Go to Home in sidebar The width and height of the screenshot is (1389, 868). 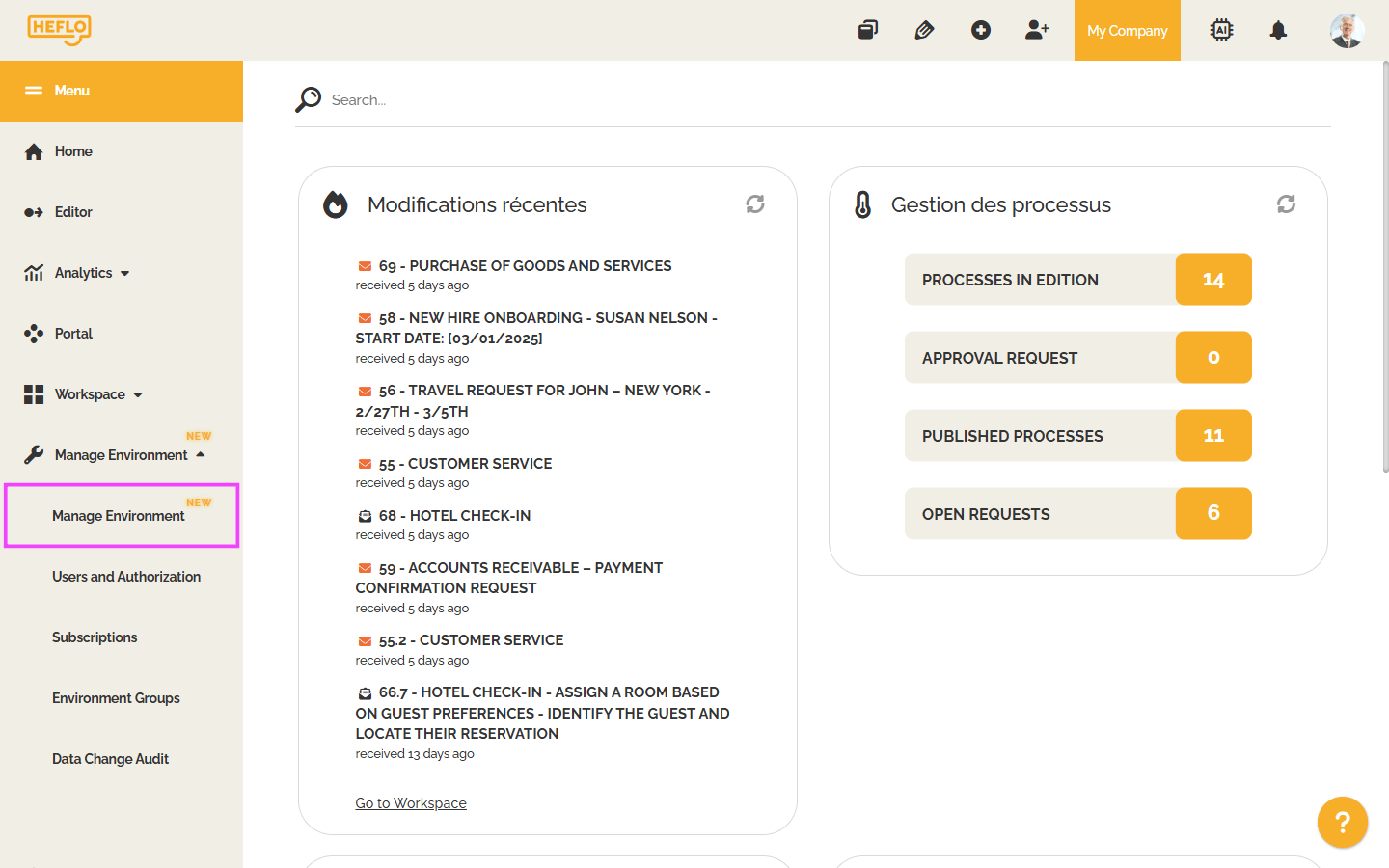tap(122, 151)
